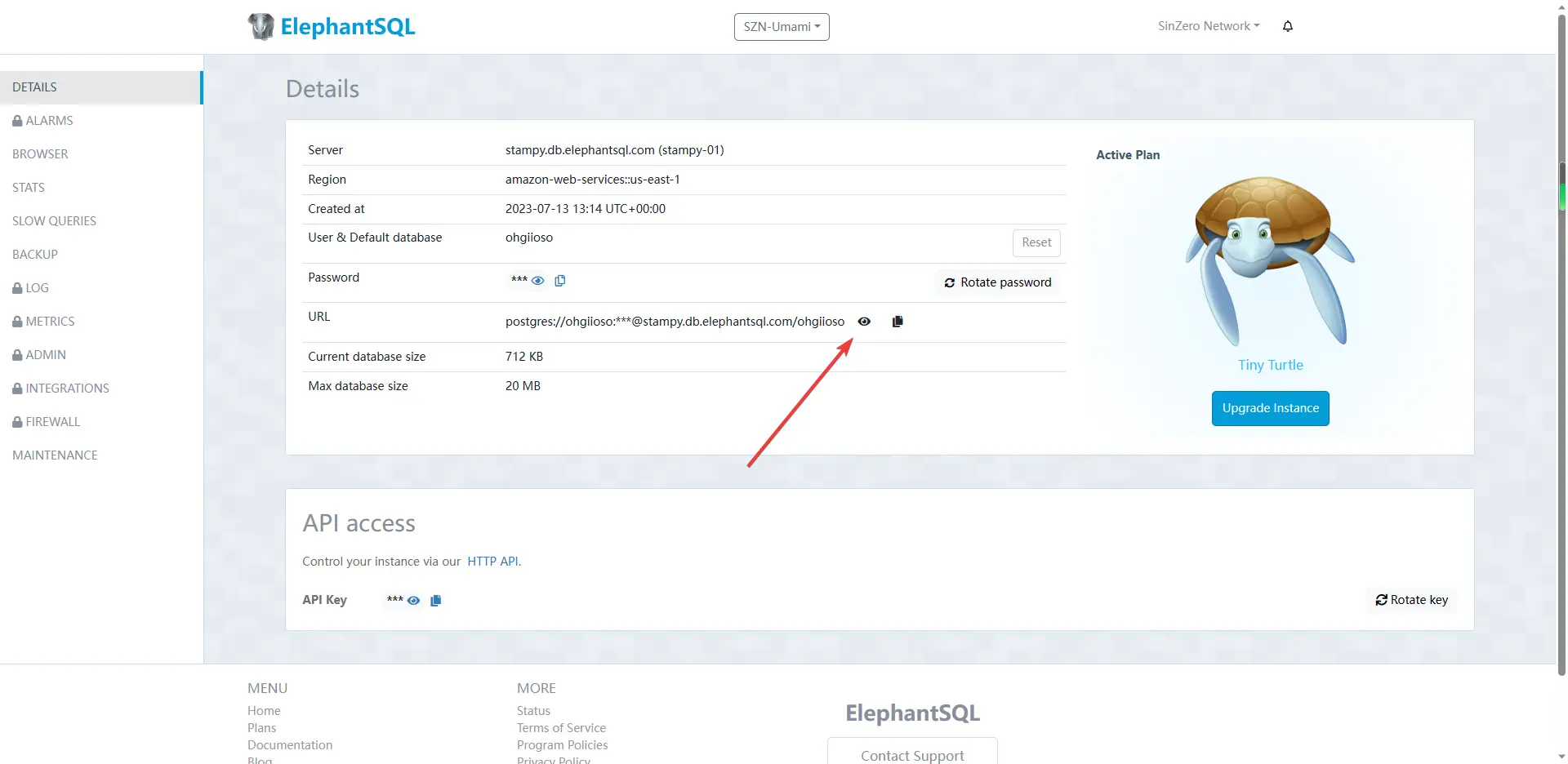This screenshot has height=764, width=1568.
Task: Select the current database size 712 KB
Action: tap(523, 357)
